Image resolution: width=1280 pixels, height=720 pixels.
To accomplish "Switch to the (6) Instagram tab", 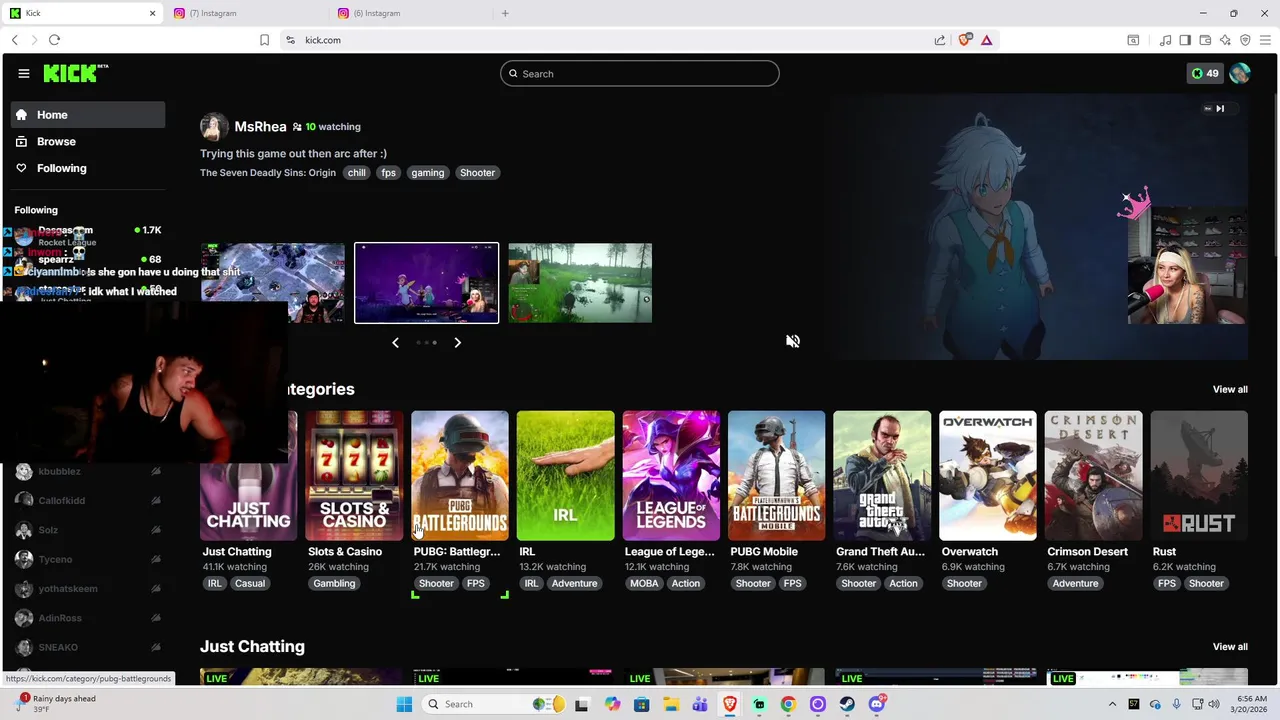I will pyautogui.click(x=410, y=13).
